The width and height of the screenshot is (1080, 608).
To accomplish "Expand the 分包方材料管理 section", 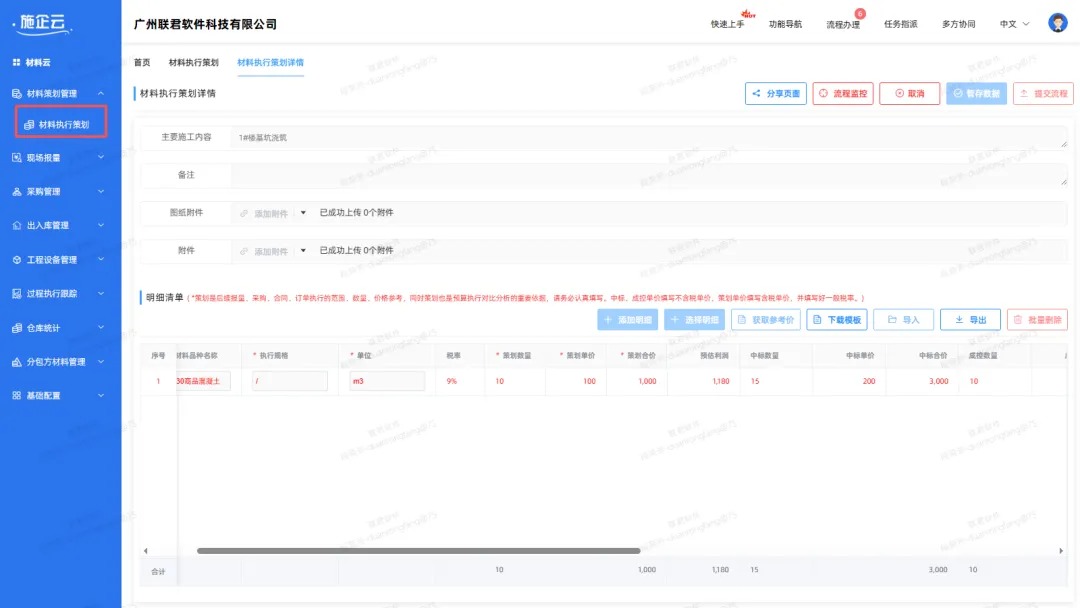I will pos(60,361).
